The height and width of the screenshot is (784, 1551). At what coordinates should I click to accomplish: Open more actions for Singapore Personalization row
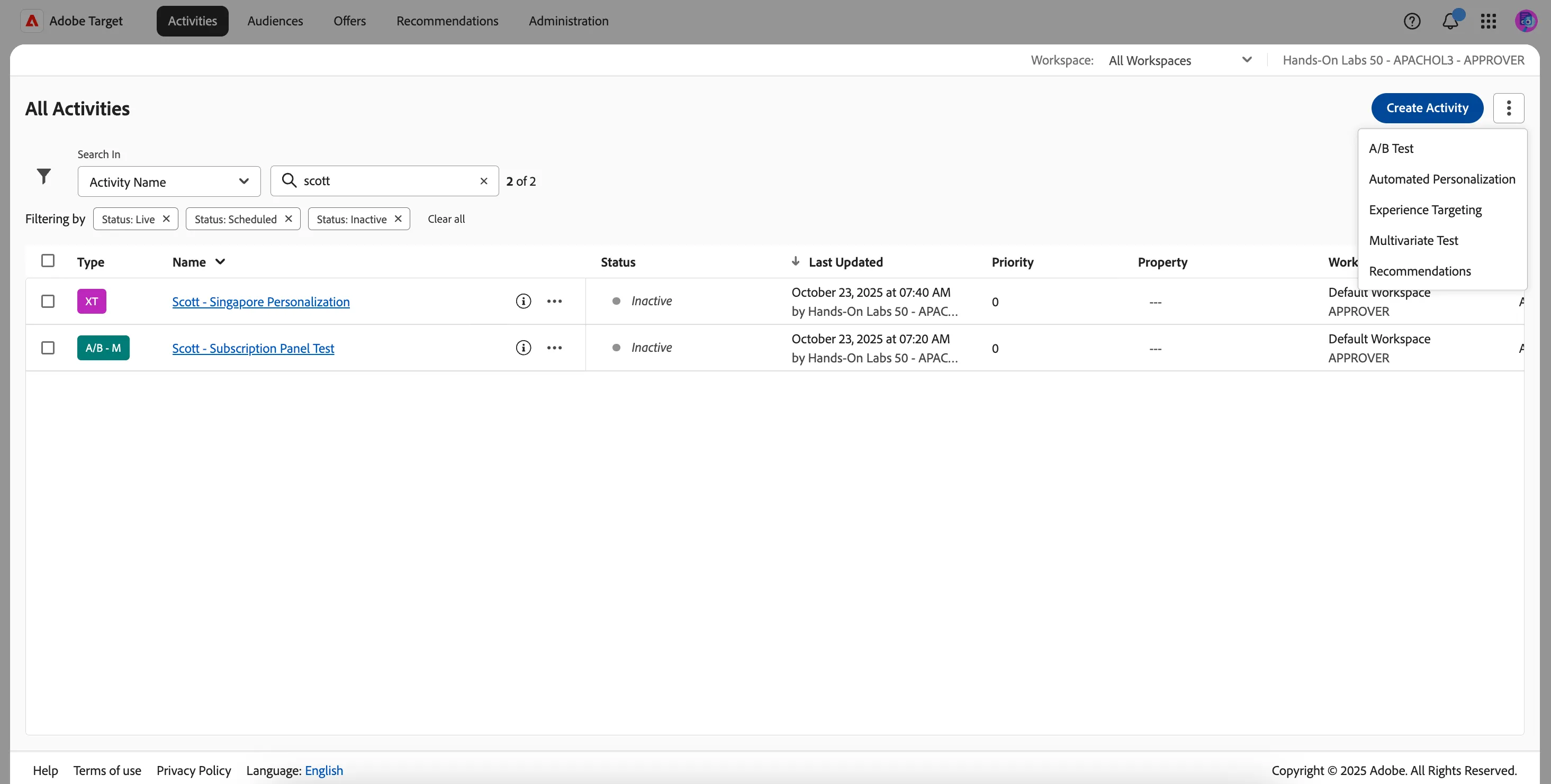click(555, 301)
